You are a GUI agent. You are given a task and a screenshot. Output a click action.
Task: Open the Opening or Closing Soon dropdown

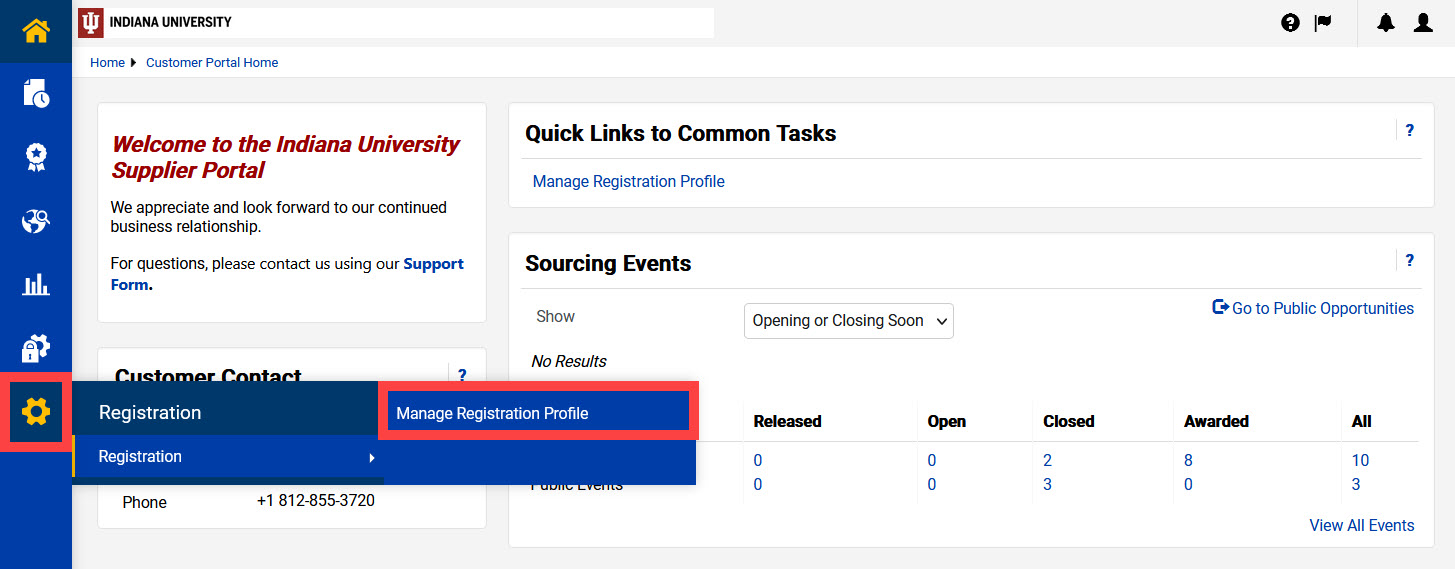[849, 321]
